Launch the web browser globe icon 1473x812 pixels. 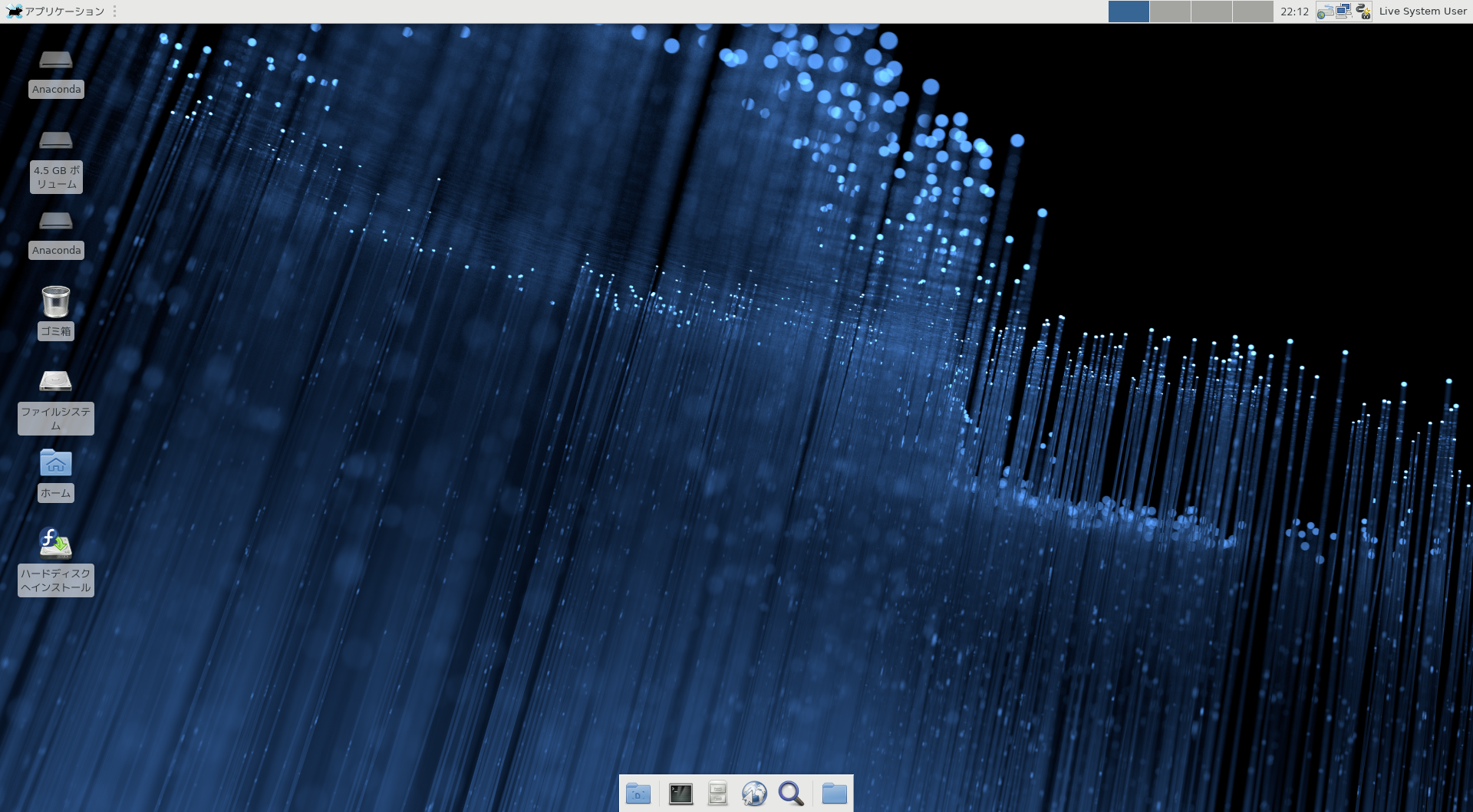click(x=754, y=794)
